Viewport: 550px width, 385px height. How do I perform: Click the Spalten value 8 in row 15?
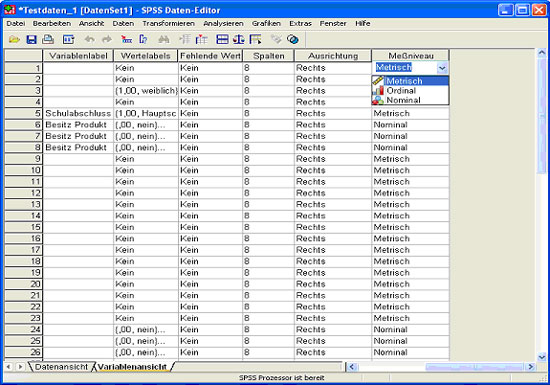point(268,227)
